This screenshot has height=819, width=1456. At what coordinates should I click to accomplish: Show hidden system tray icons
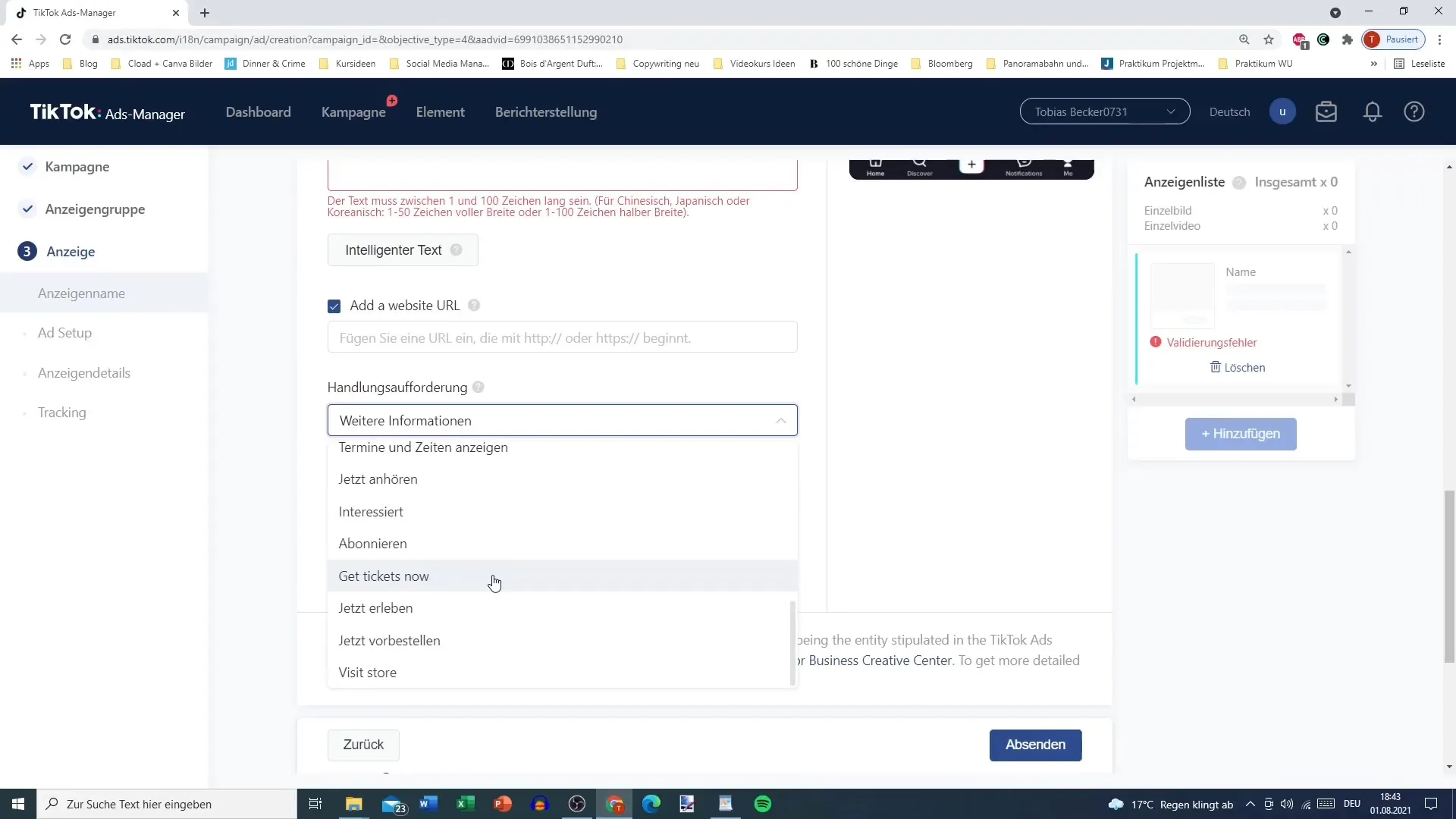(1250, 804)
